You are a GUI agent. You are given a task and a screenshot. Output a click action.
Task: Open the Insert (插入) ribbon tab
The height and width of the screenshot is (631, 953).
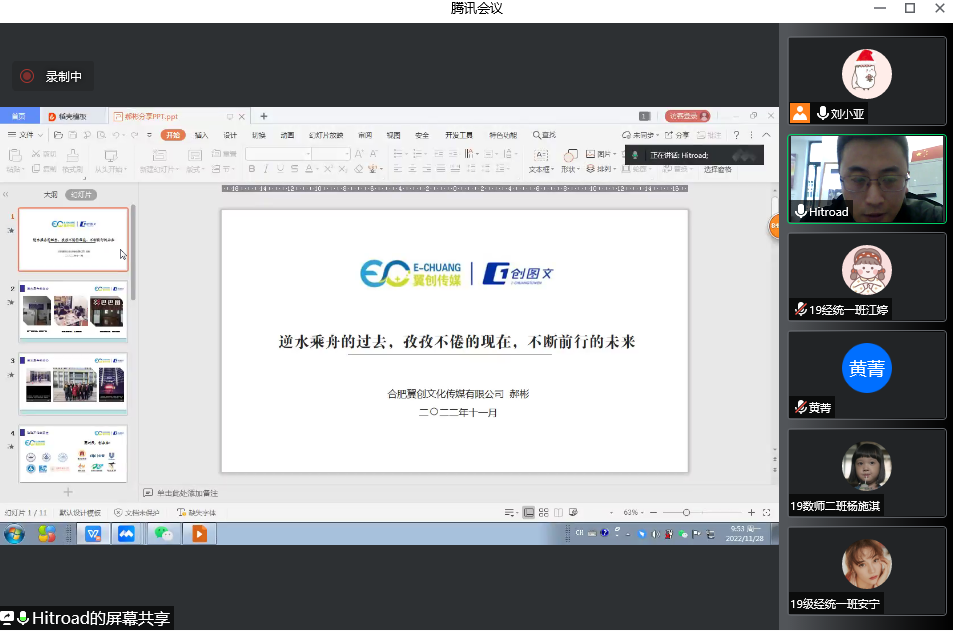point(201,135)
